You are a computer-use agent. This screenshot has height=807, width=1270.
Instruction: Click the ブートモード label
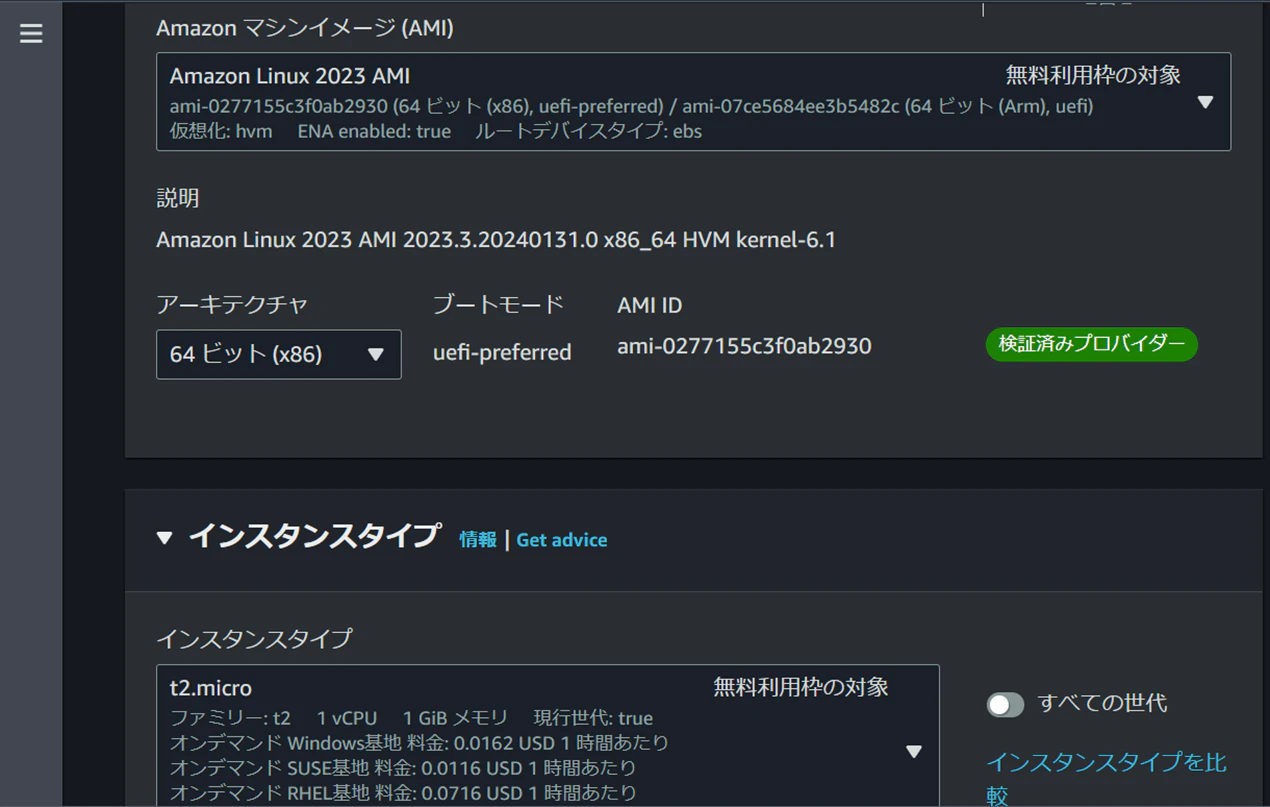[x=498, y=305]
